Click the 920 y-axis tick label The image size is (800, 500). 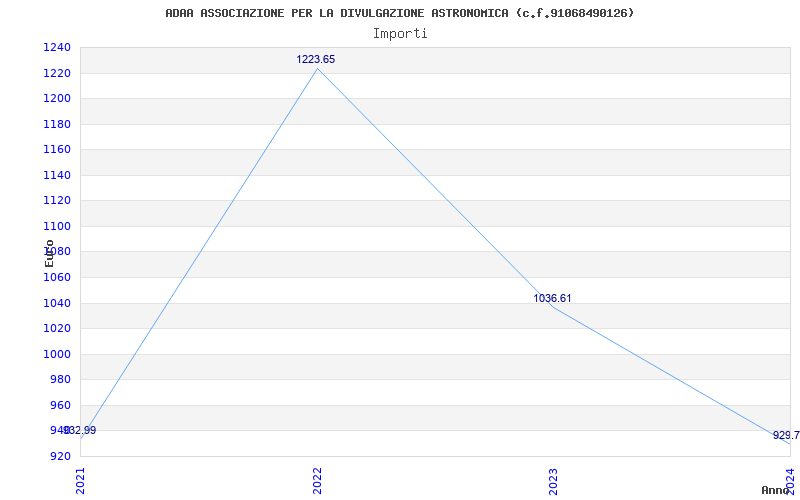point(60,456)
